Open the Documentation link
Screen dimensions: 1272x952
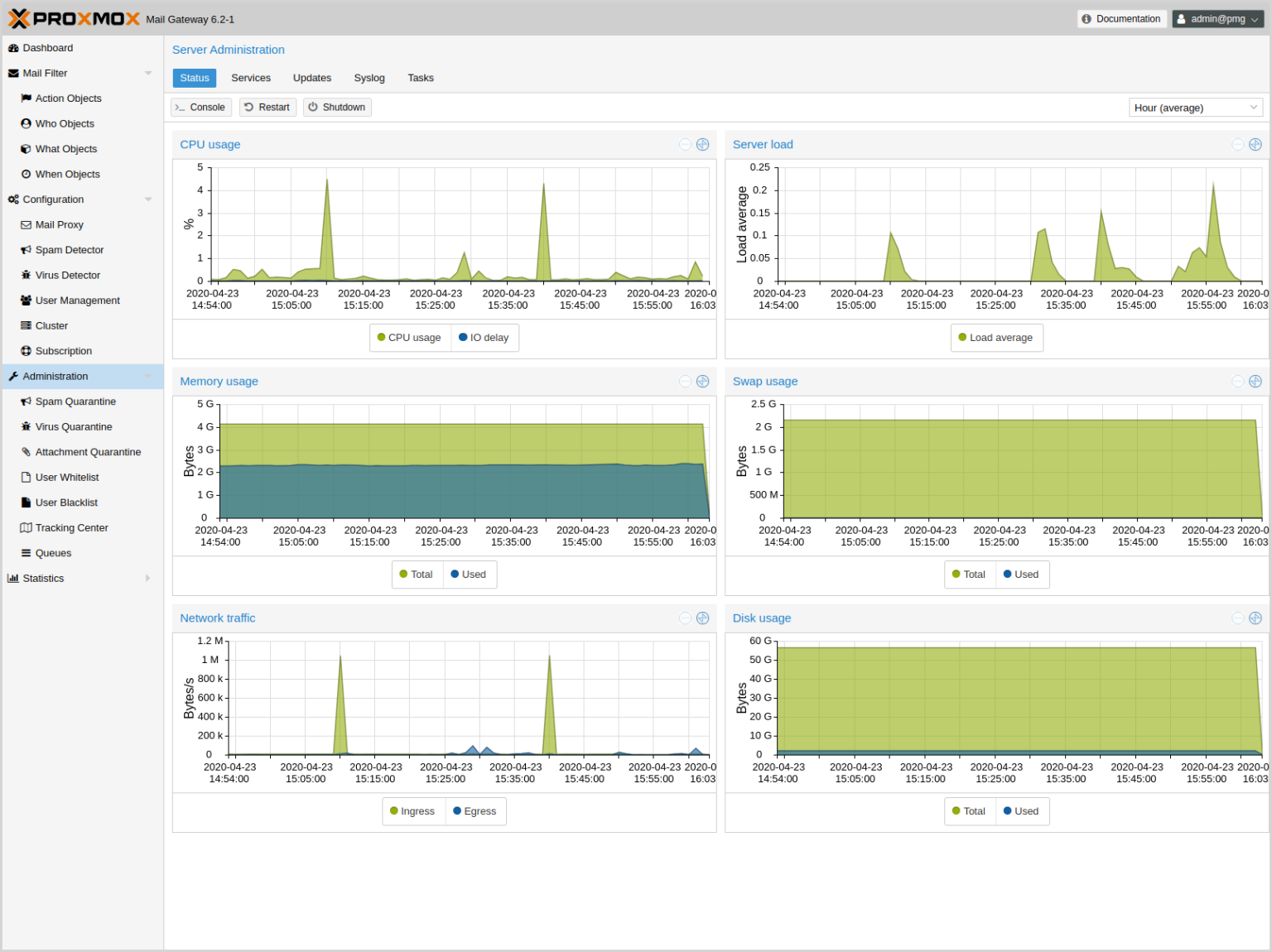point(1121,19)
